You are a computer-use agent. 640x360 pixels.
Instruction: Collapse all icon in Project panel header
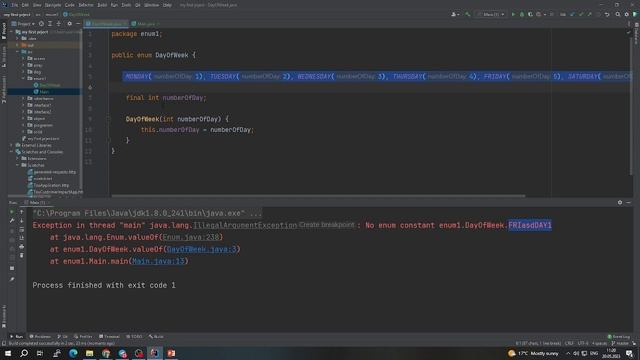click(x=58, y=24)
